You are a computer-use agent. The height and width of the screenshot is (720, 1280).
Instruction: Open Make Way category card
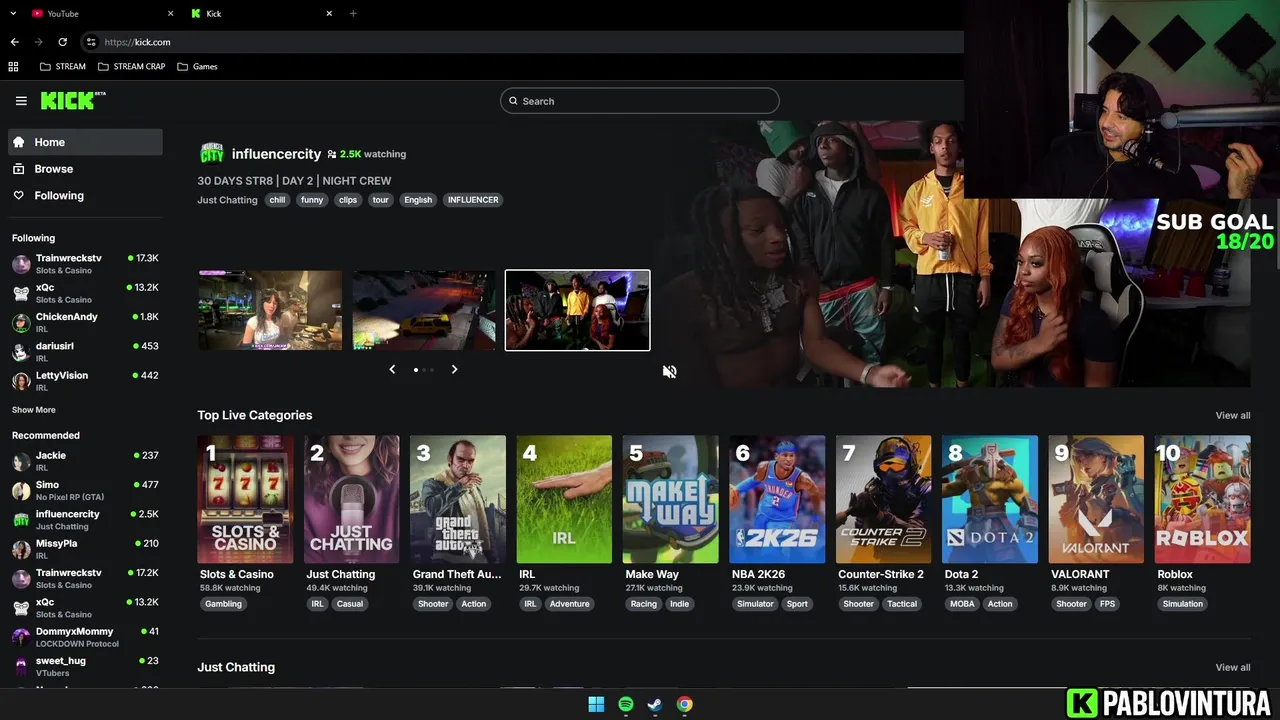670,499
